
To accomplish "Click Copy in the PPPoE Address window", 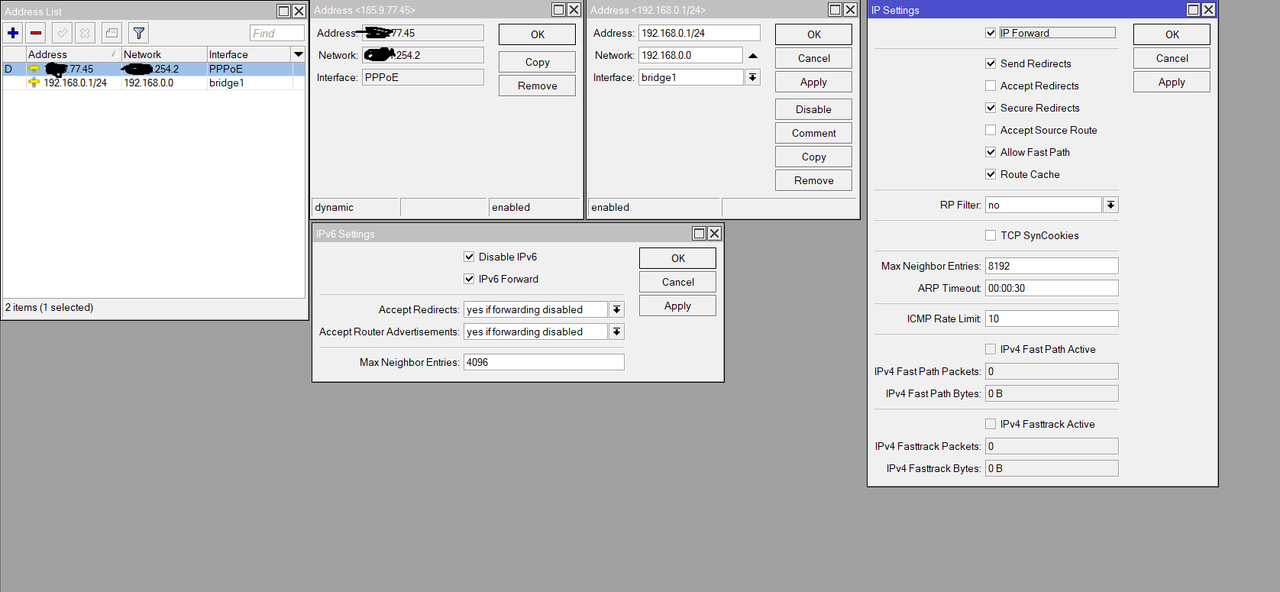I will pos(537,62).
